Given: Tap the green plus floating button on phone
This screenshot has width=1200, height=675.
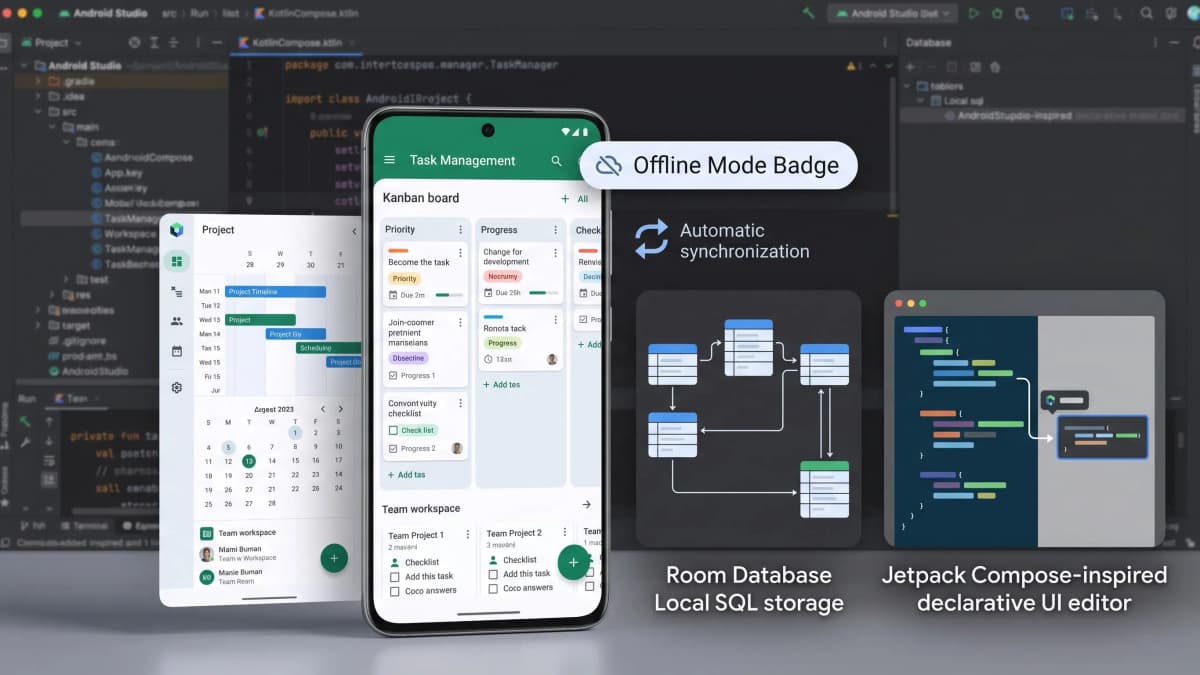Looking at the screenshot, I should point(573,562).
